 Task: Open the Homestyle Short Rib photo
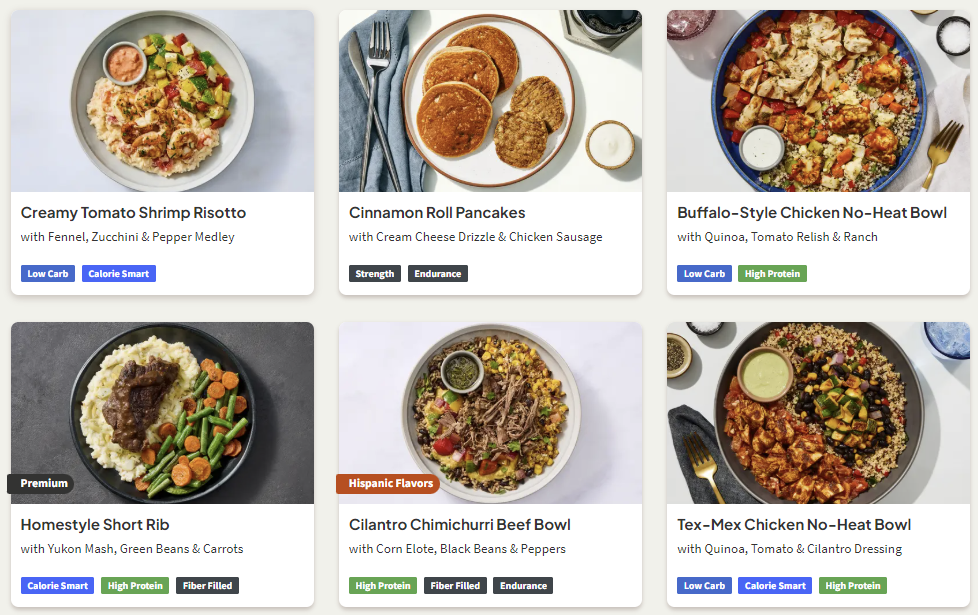tap(162, 413)
